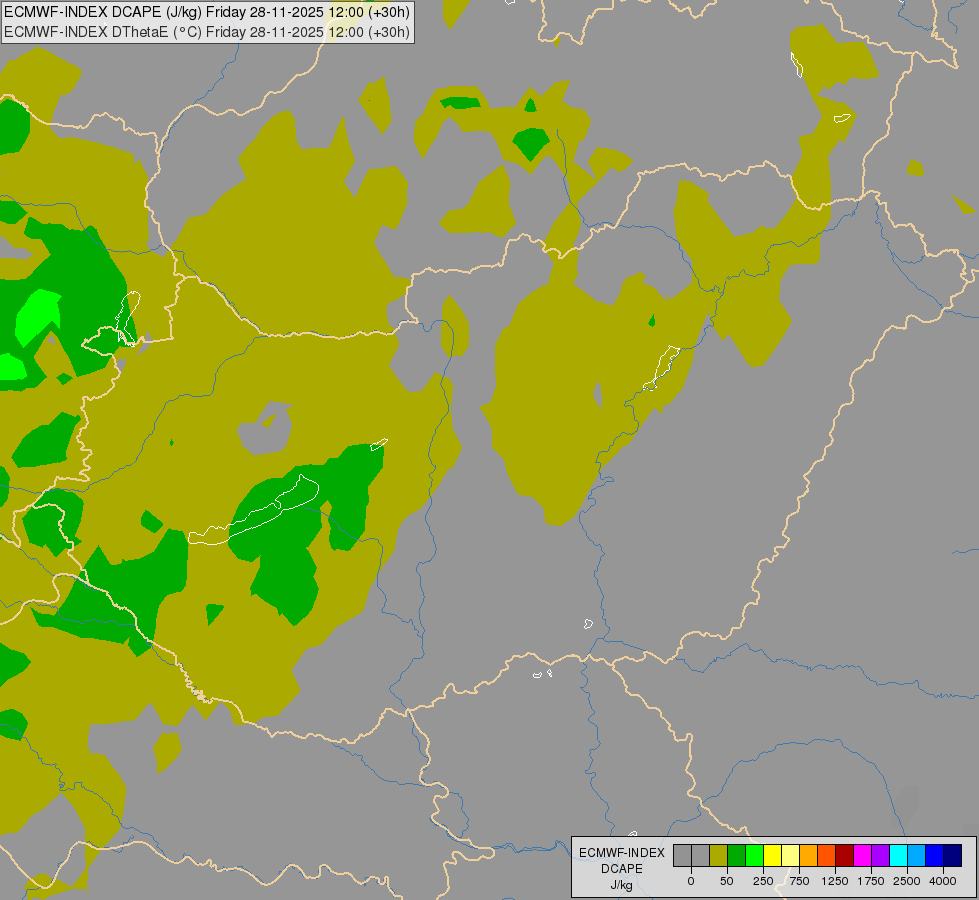The width and height of the screenshot is (979, 900).
Task: Pick the bright yellow legend swatch
Action: [772, 856]
